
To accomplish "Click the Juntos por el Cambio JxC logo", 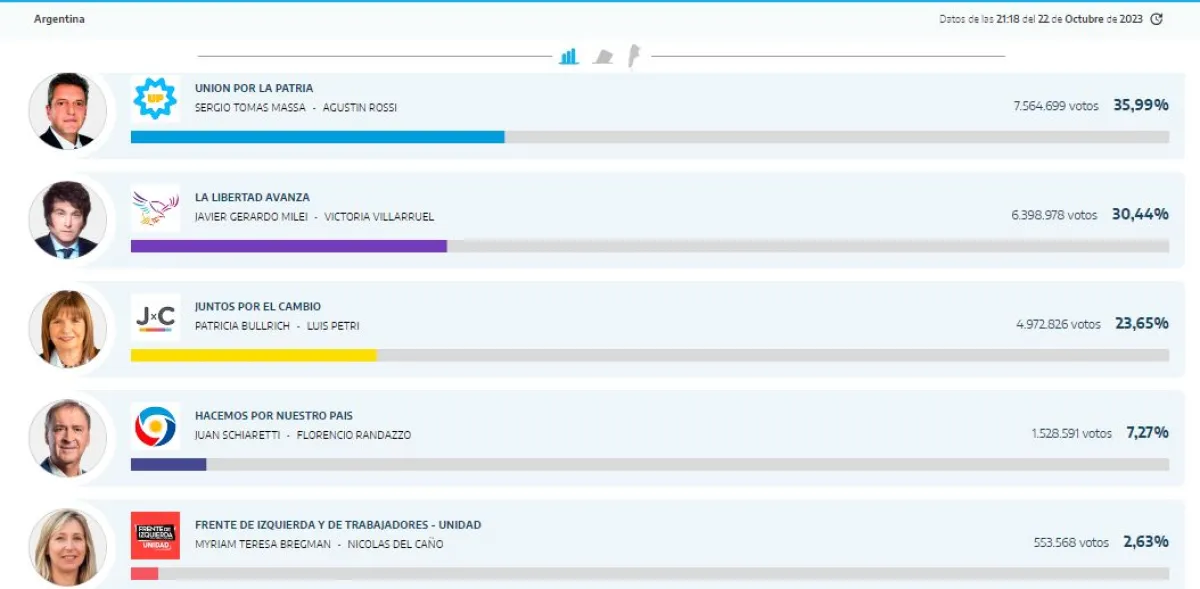I will click(155, 317).
